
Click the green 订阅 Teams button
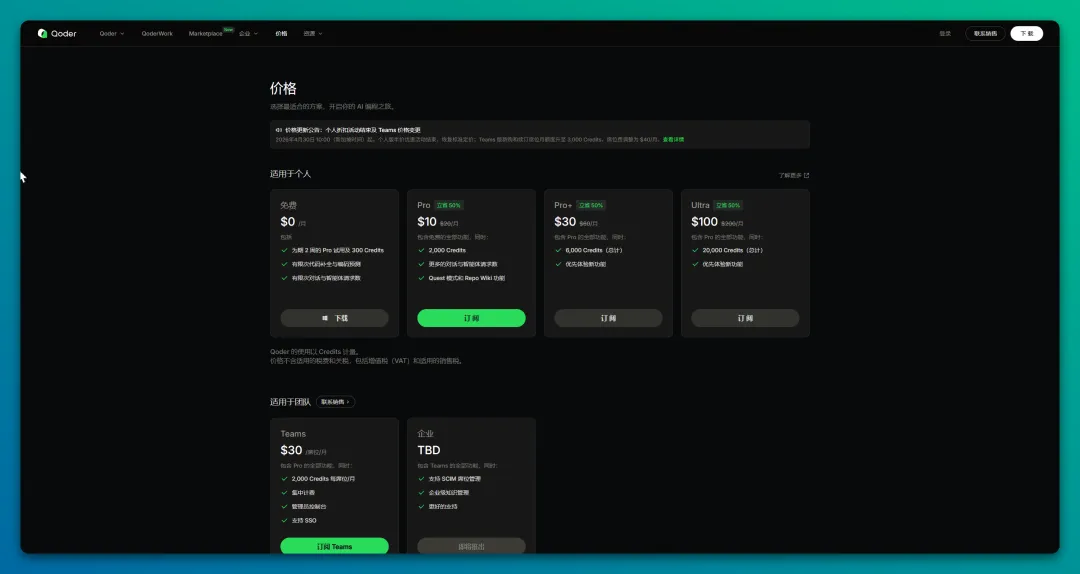(334, 546)
